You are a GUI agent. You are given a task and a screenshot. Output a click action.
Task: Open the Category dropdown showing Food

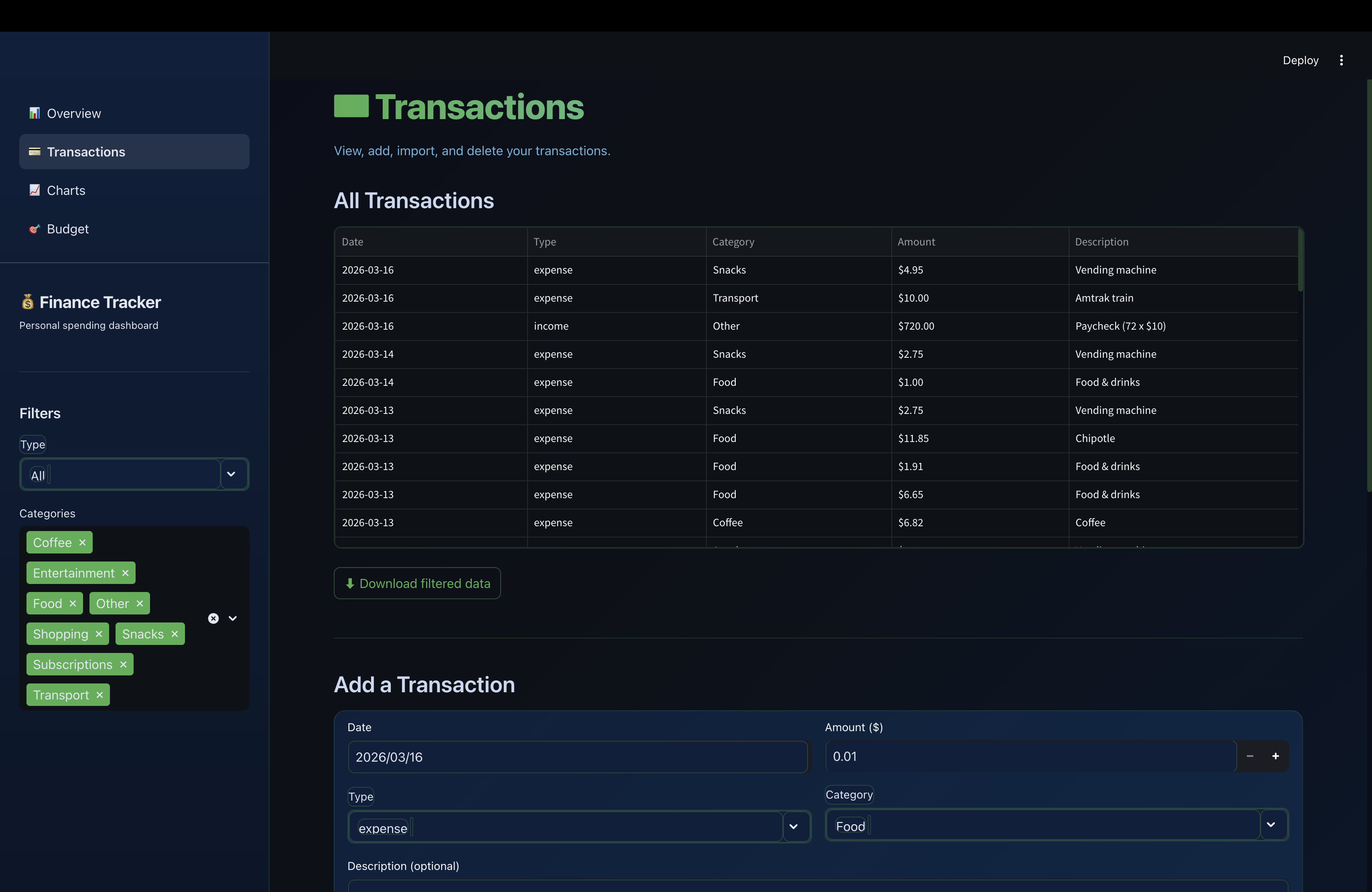pos(1271,825)
